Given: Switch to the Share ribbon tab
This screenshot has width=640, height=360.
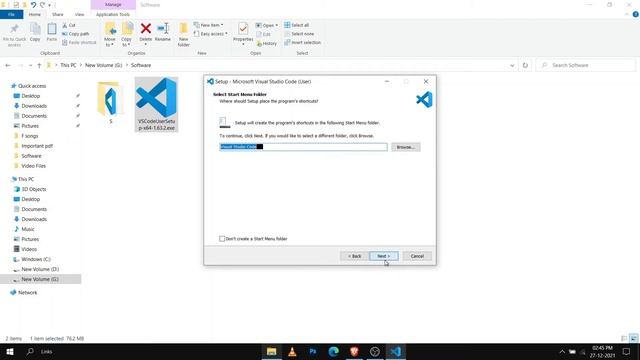Looking at the screenshot, I should coord(58,14).
